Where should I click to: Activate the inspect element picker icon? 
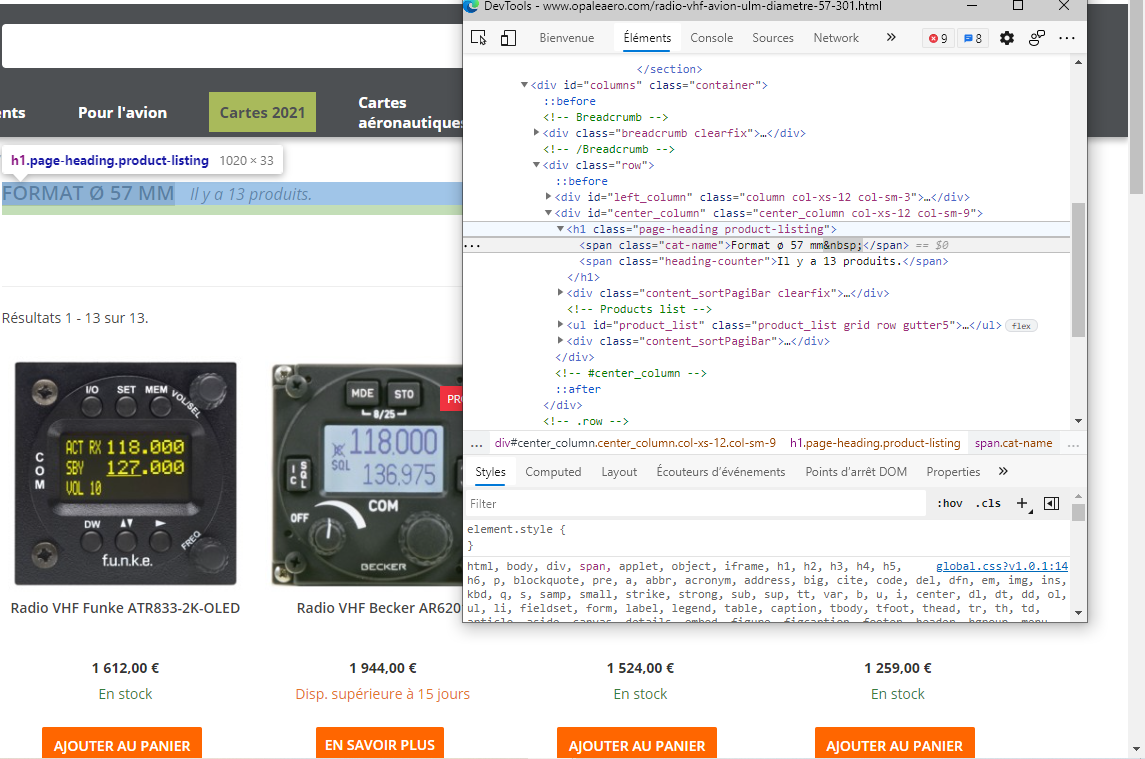[x=479, y=38]
